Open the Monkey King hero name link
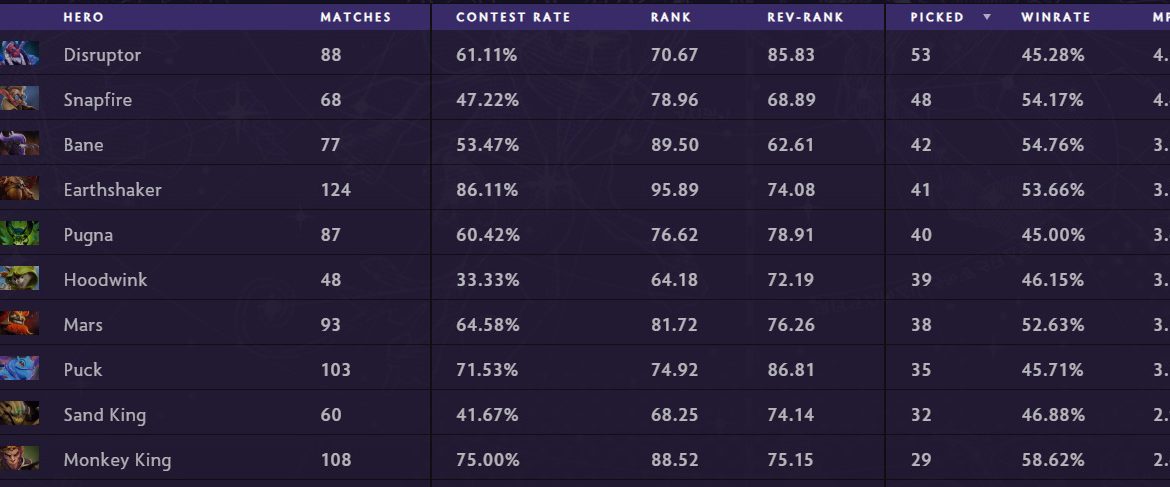The height and width of the screenshot is (487, 1170). click(x=117, y=460)
